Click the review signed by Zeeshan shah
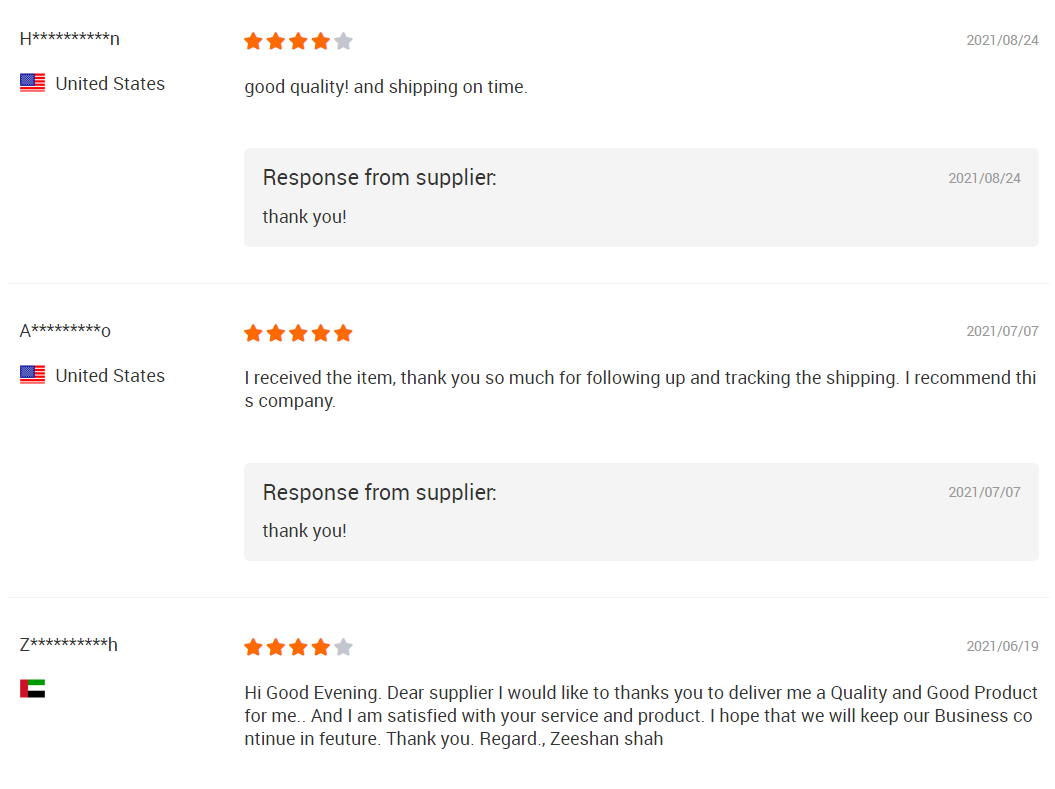1055x789 pixels. click(640, 716)
